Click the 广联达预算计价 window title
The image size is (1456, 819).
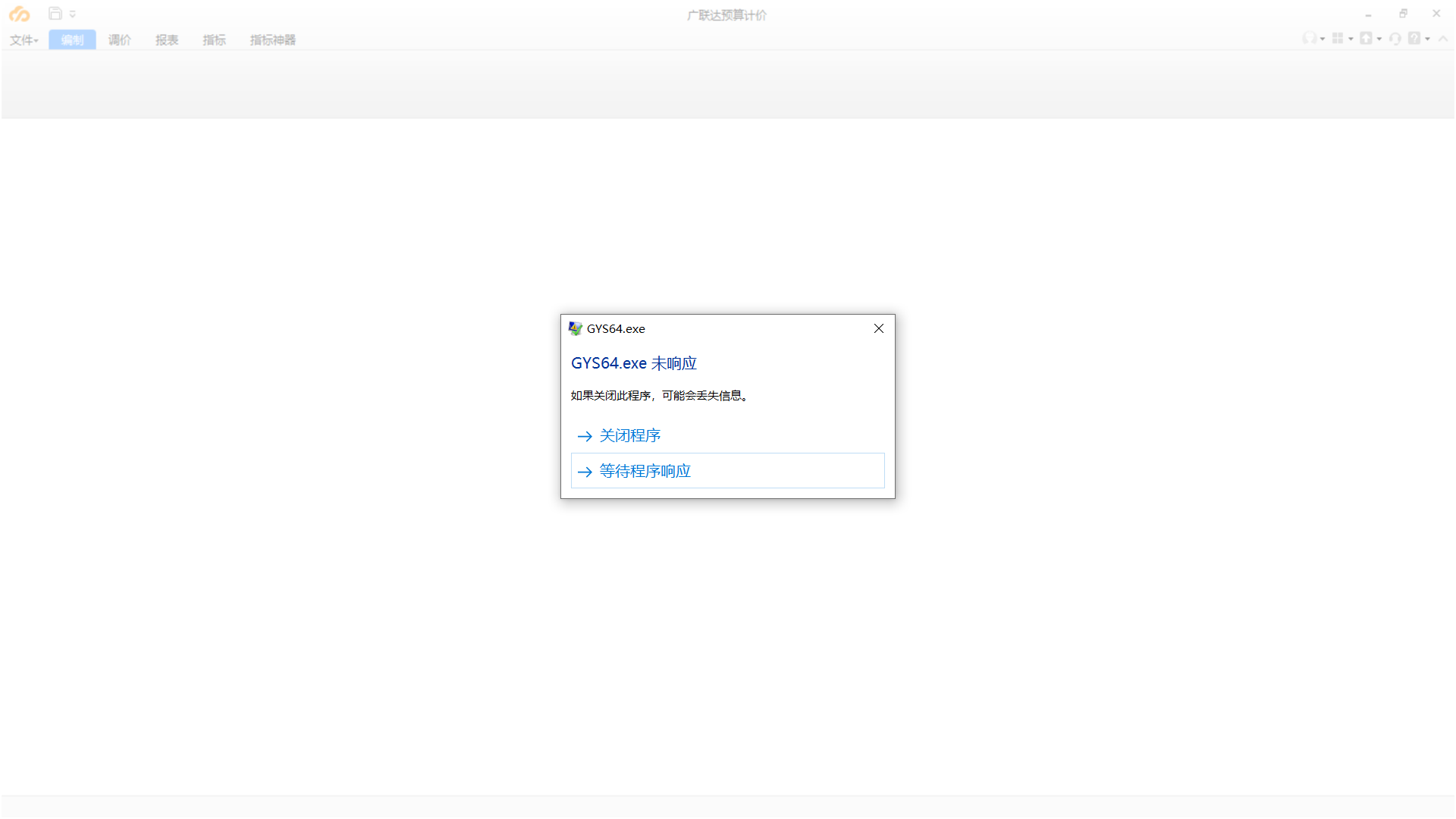[x=726, y=15]
